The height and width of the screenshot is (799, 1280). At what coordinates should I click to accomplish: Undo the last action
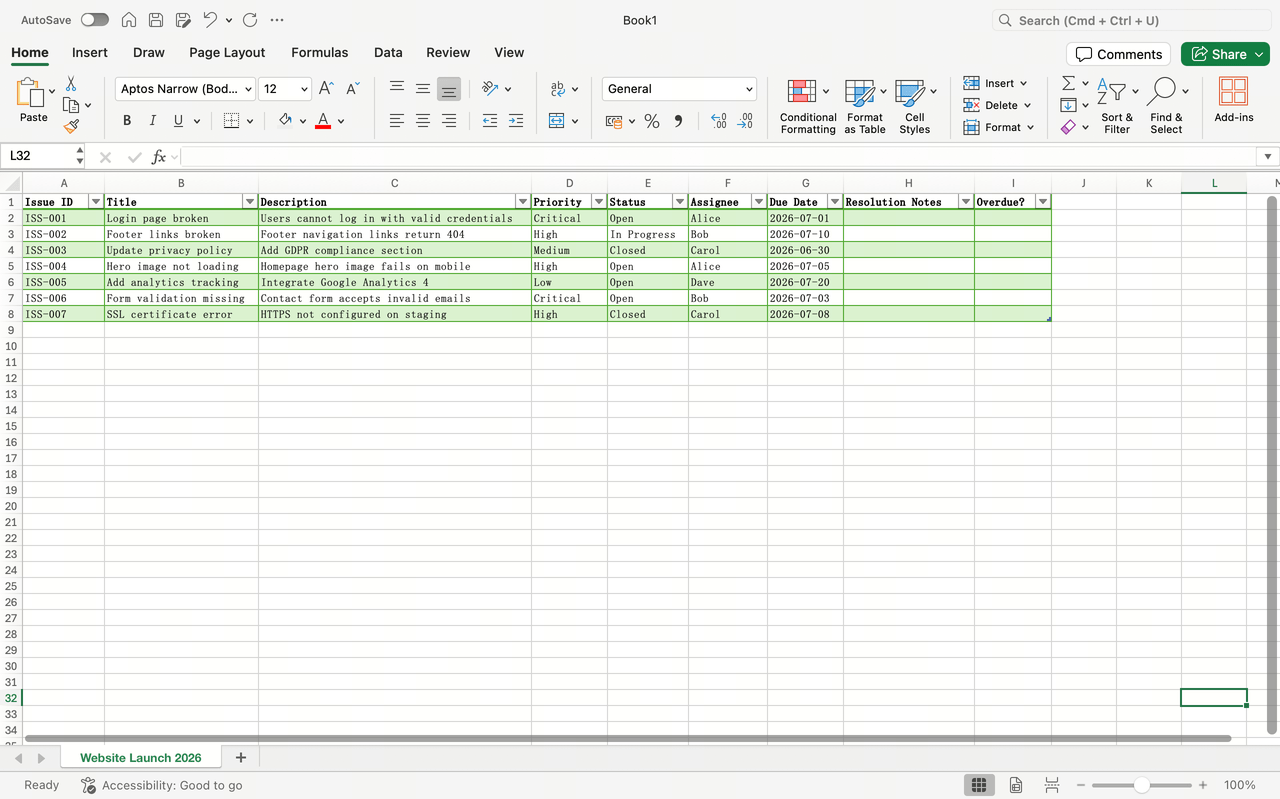pyautogui.click(x=210, y=20)
